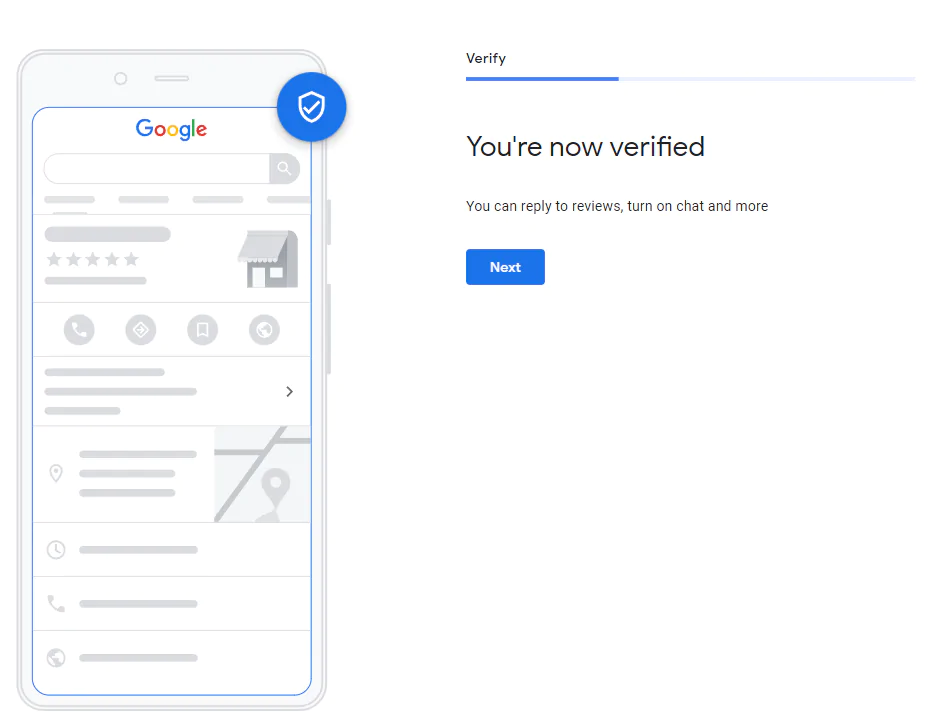929x724 pixels.
Task: Click the location pin outline icon
Action: [56, 473]
